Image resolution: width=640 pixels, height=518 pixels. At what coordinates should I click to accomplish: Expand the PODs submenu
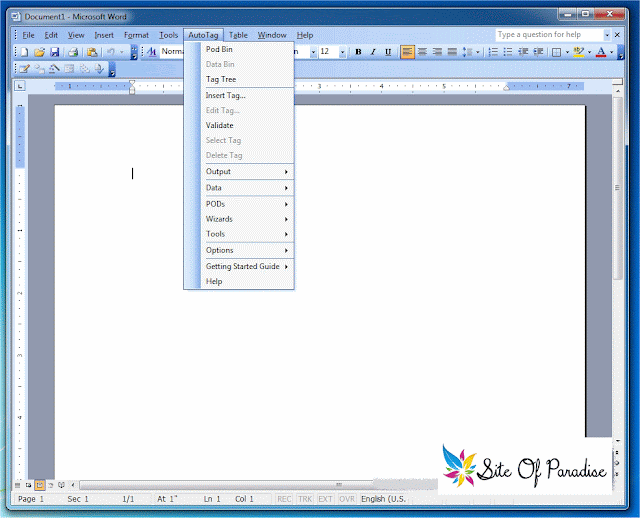247,204
